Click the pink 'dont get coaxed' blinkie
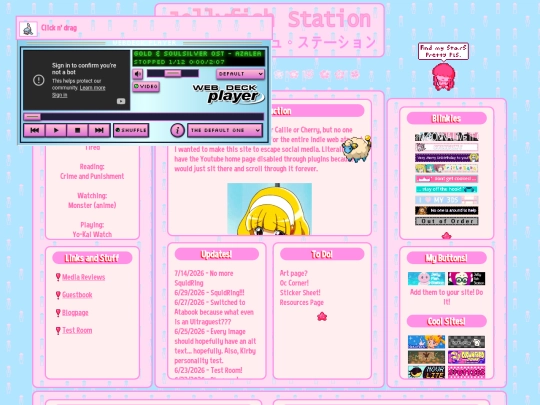The width and height of the screenshot is (540, 405). coord(447,179)
